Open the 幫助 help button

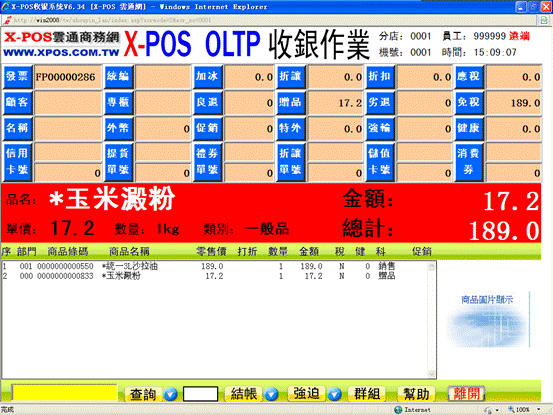click(417, 393)
